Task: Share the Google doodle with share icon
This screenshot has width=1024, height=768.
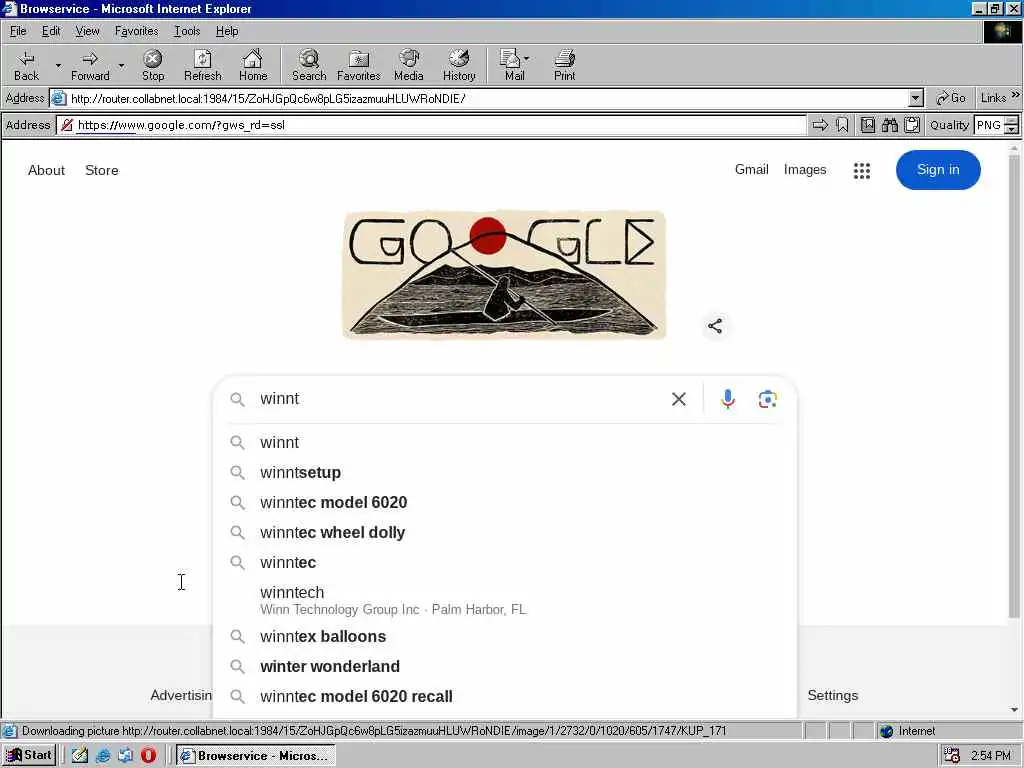Action: point(715,326)
